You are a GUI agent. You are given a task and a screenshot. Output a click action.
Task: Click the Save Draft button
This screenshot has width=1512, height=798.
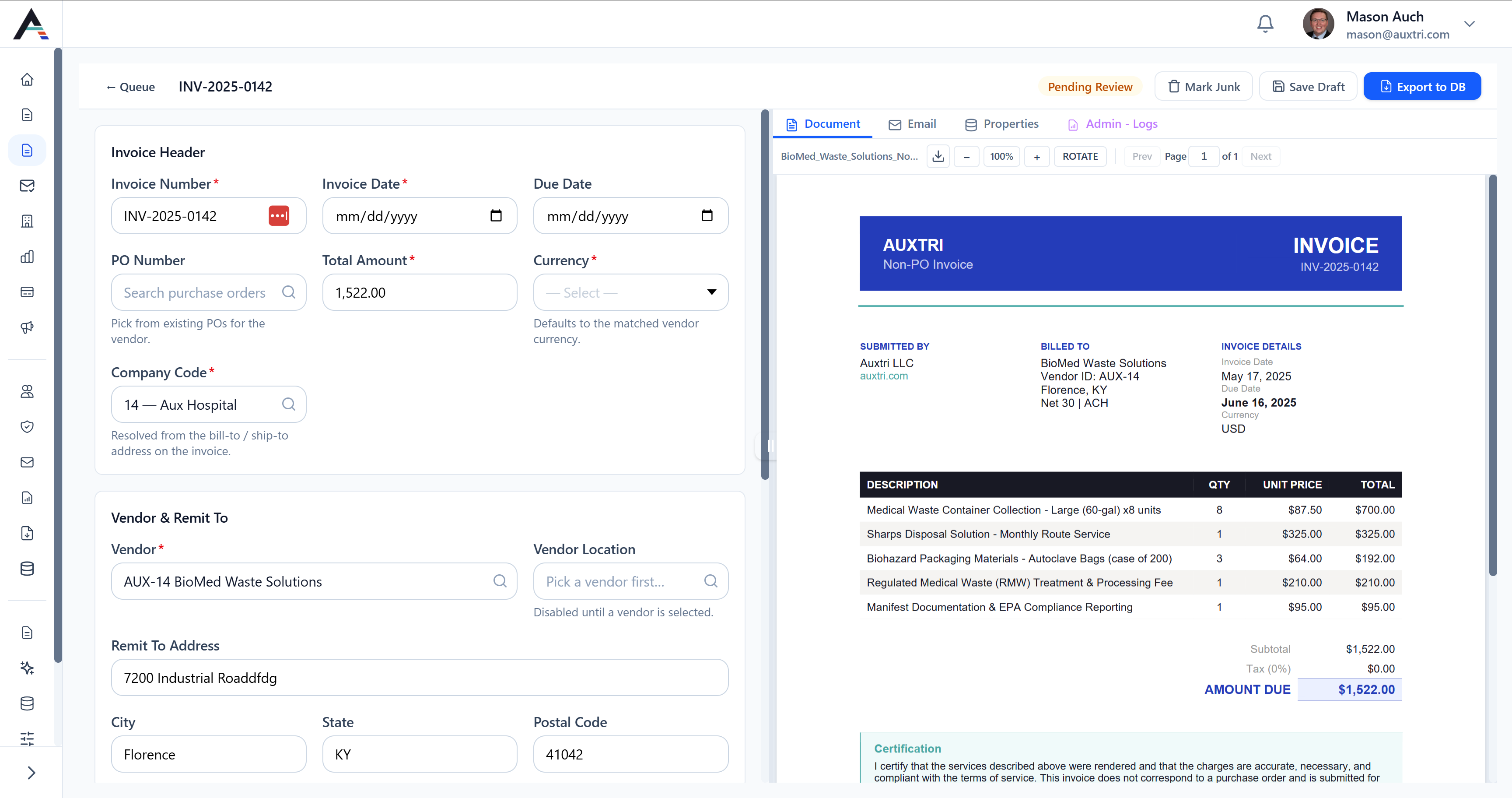(1308, 86)
